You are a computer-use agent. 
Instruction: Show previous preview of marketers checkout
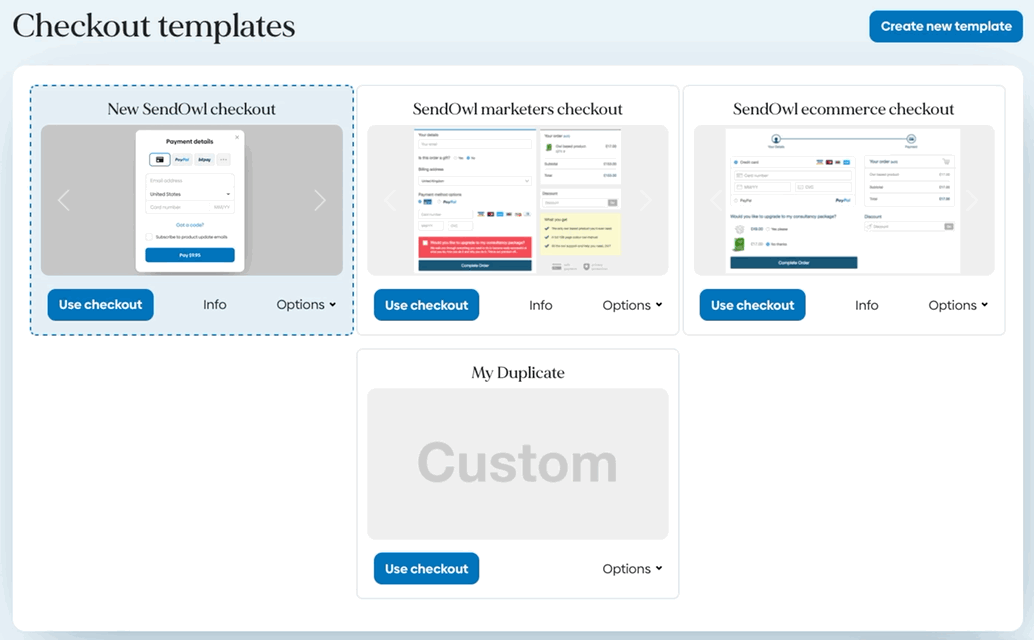[390, 200]
